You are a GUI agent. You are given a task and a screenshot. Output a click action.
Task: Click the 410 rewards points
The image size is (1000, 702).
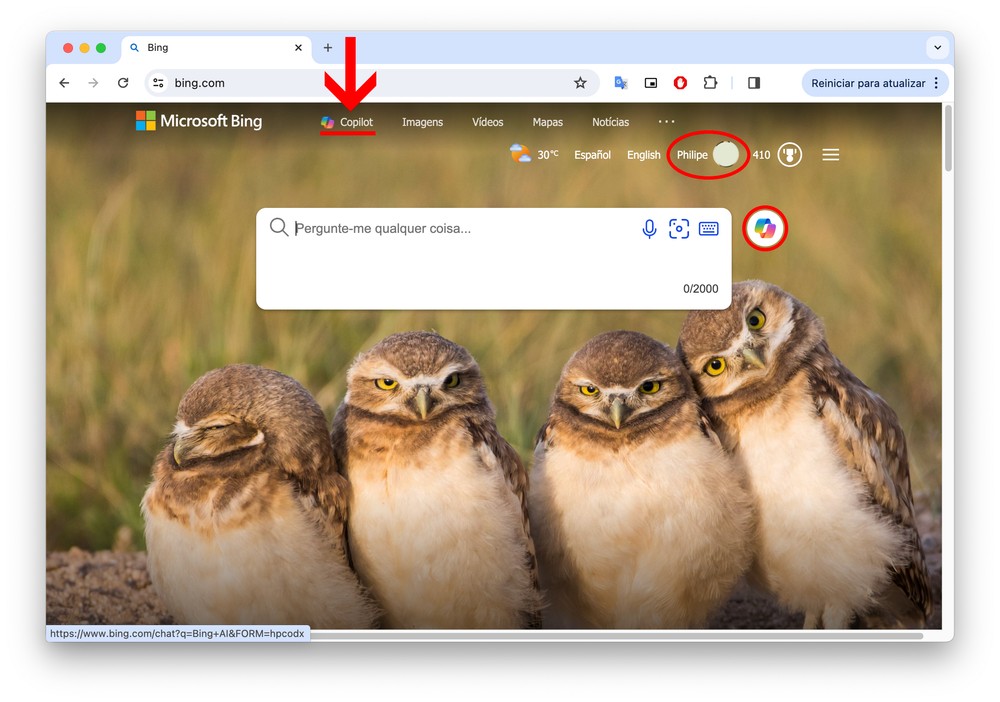tap(761, 155)
